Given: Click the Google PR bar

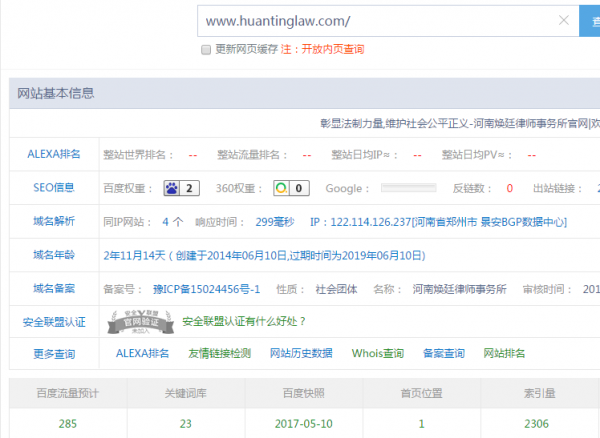Looking at the screenshot, I should (x=409, y=188).
